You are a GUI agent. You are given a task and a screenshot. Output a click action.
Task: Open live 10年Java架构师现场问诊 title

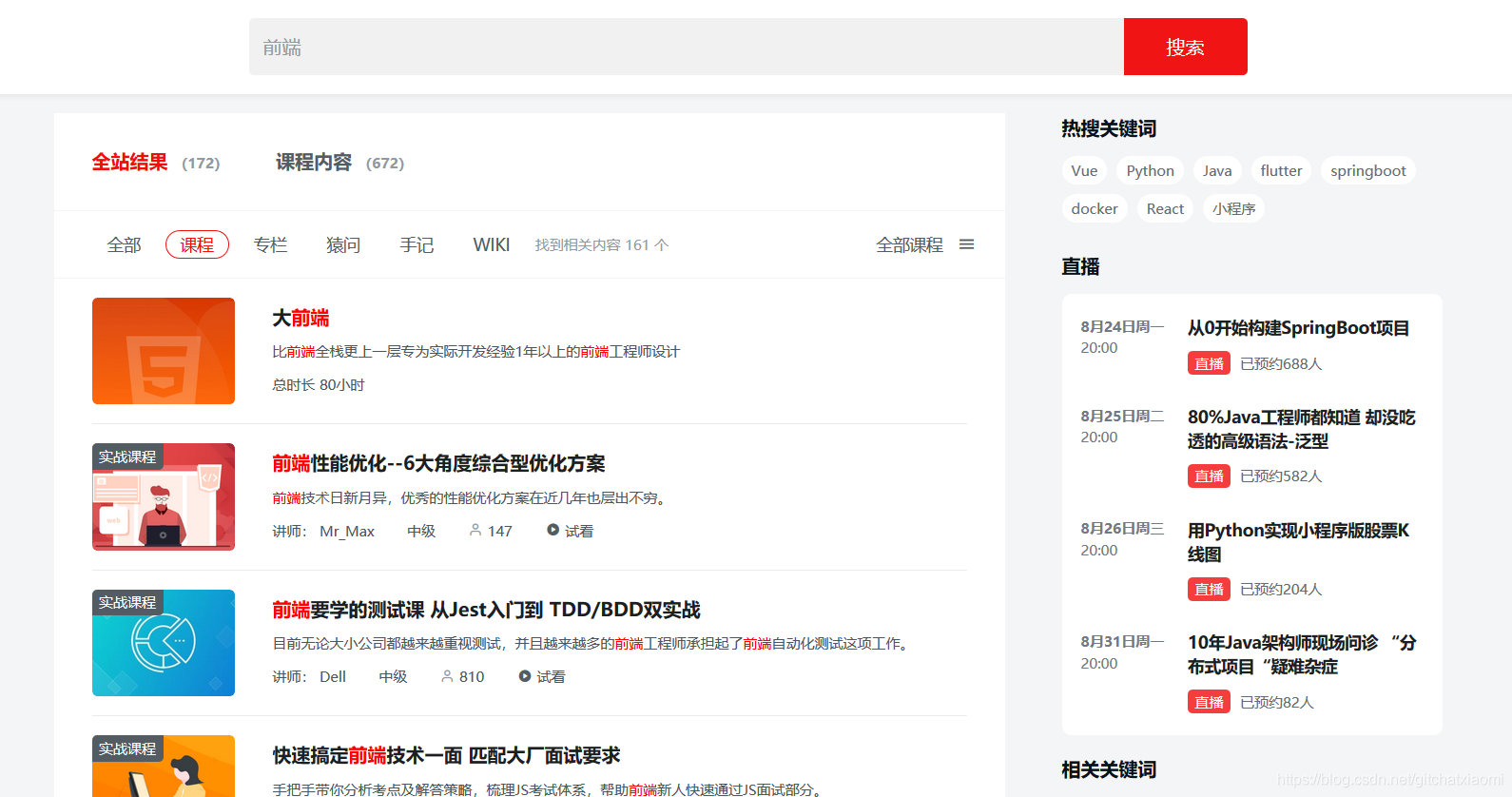[x=1302, y=654]
